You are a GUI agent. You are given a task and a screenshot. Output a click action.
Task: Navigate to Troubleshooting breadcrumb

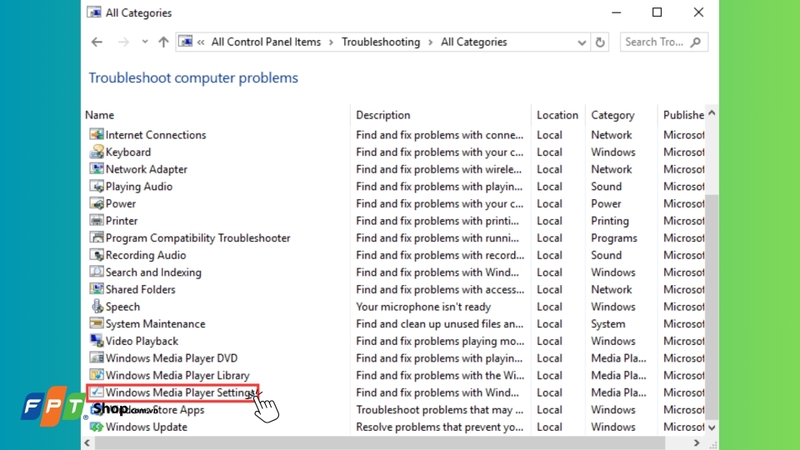tap(381, 42)
